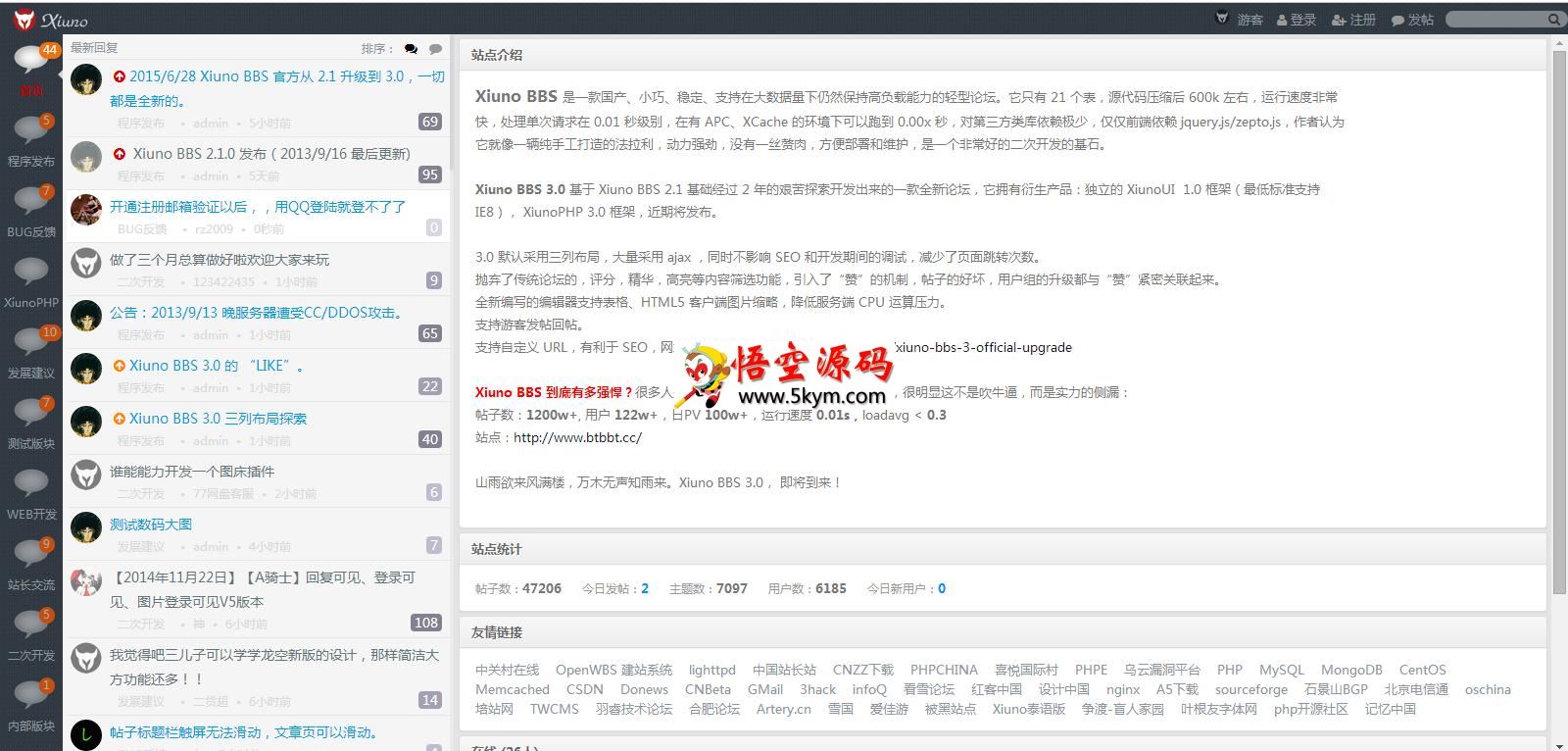Screen dimensions: 1568x751
Task: Open thread 谁能能力开发一个图床插件
Action: (x=192, y=472)
